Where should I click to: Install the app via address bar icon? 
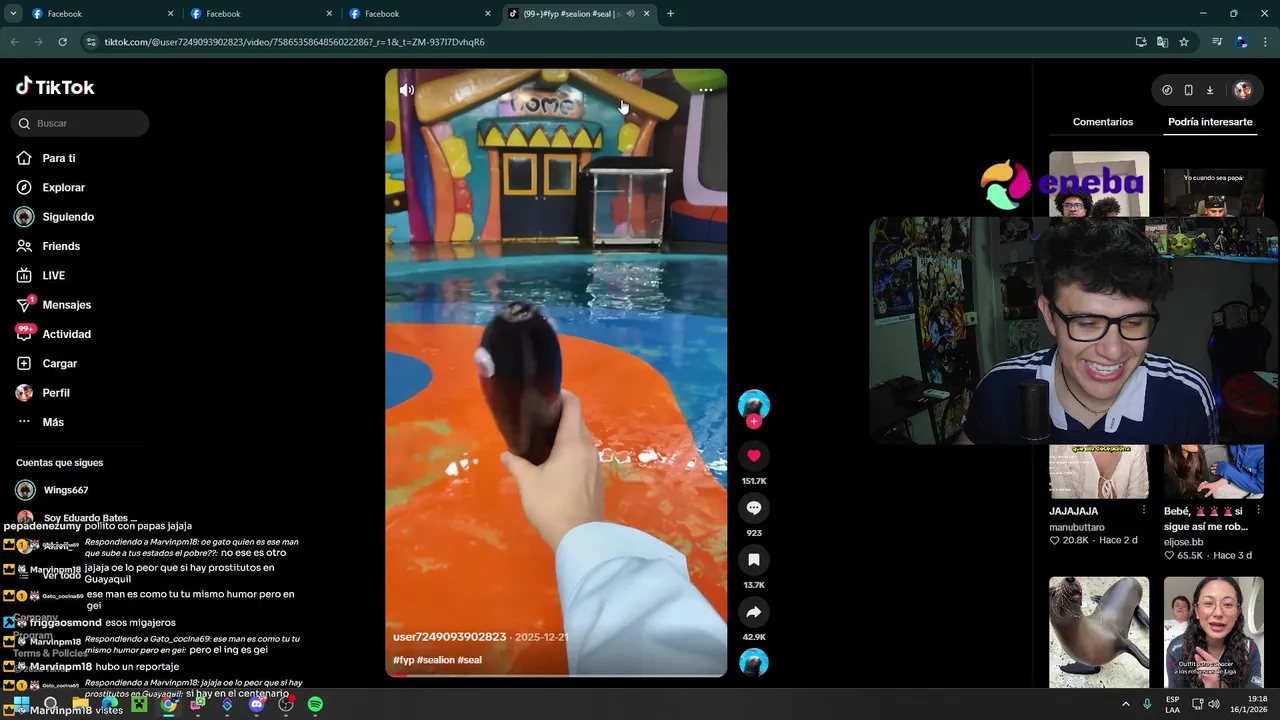click(1141, 42)
